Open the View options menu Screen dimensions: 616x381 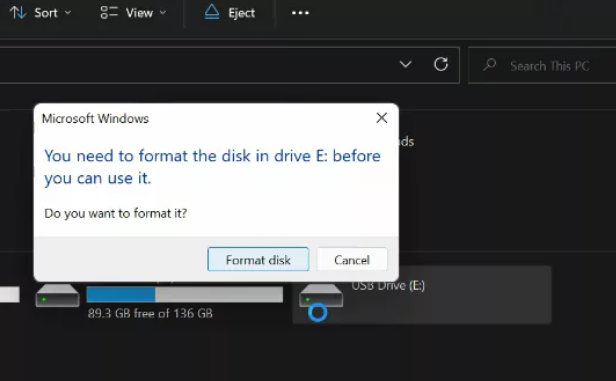click(x=134, y=13)
